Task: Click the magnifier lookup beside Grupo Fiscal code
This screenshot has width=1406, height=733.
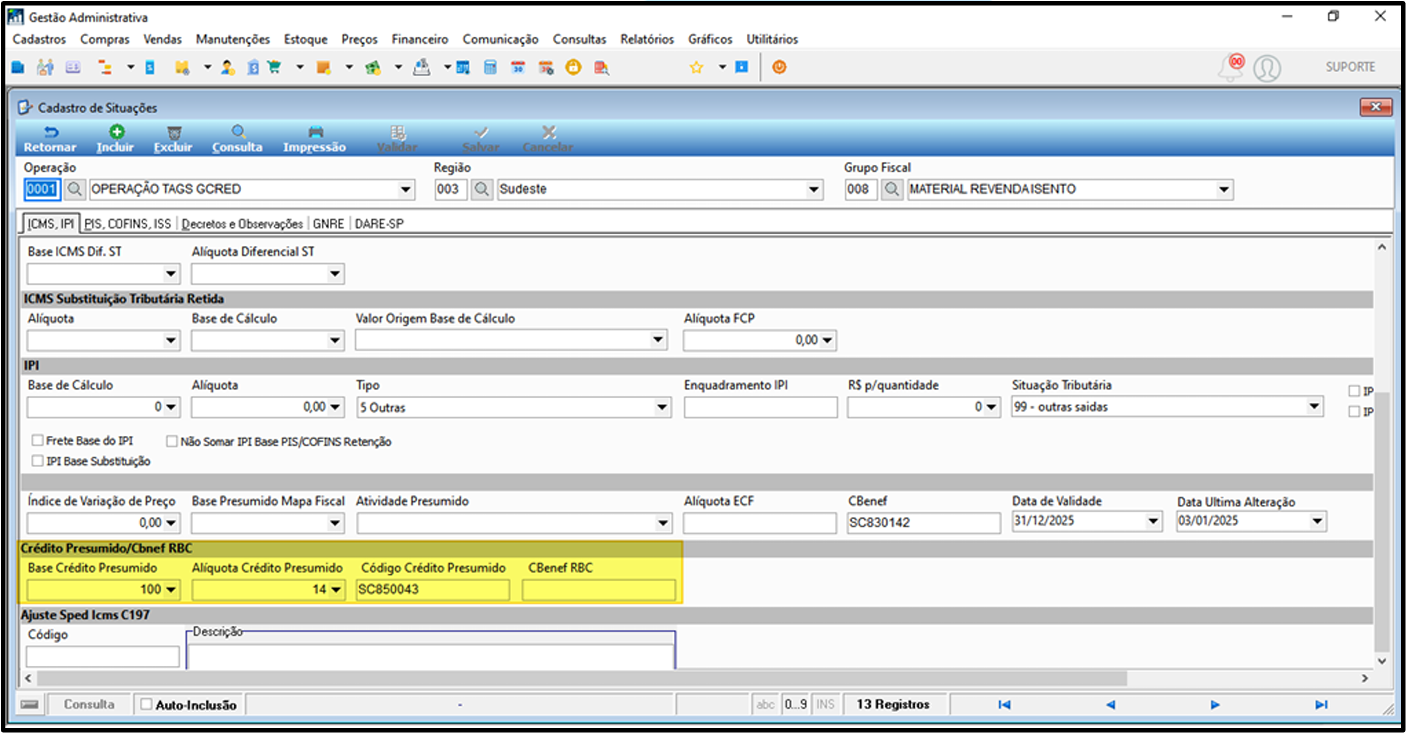Action: 891,189
